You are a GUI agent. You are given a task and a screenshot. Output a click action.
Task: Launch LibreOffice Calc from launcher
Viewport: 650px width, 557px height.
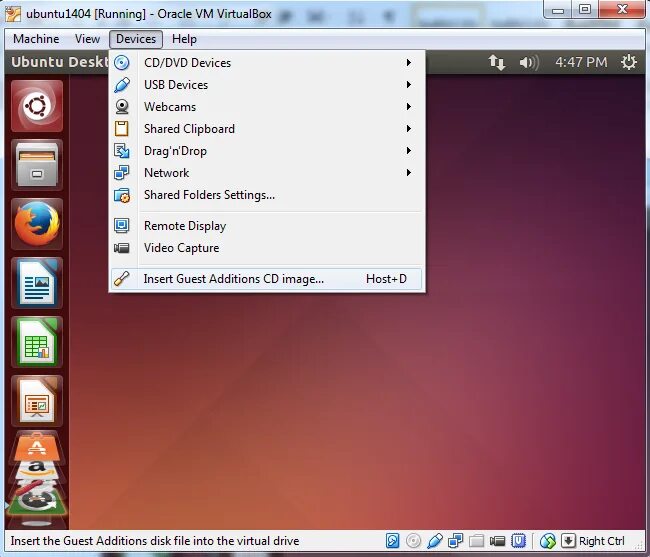pos(37,342)
